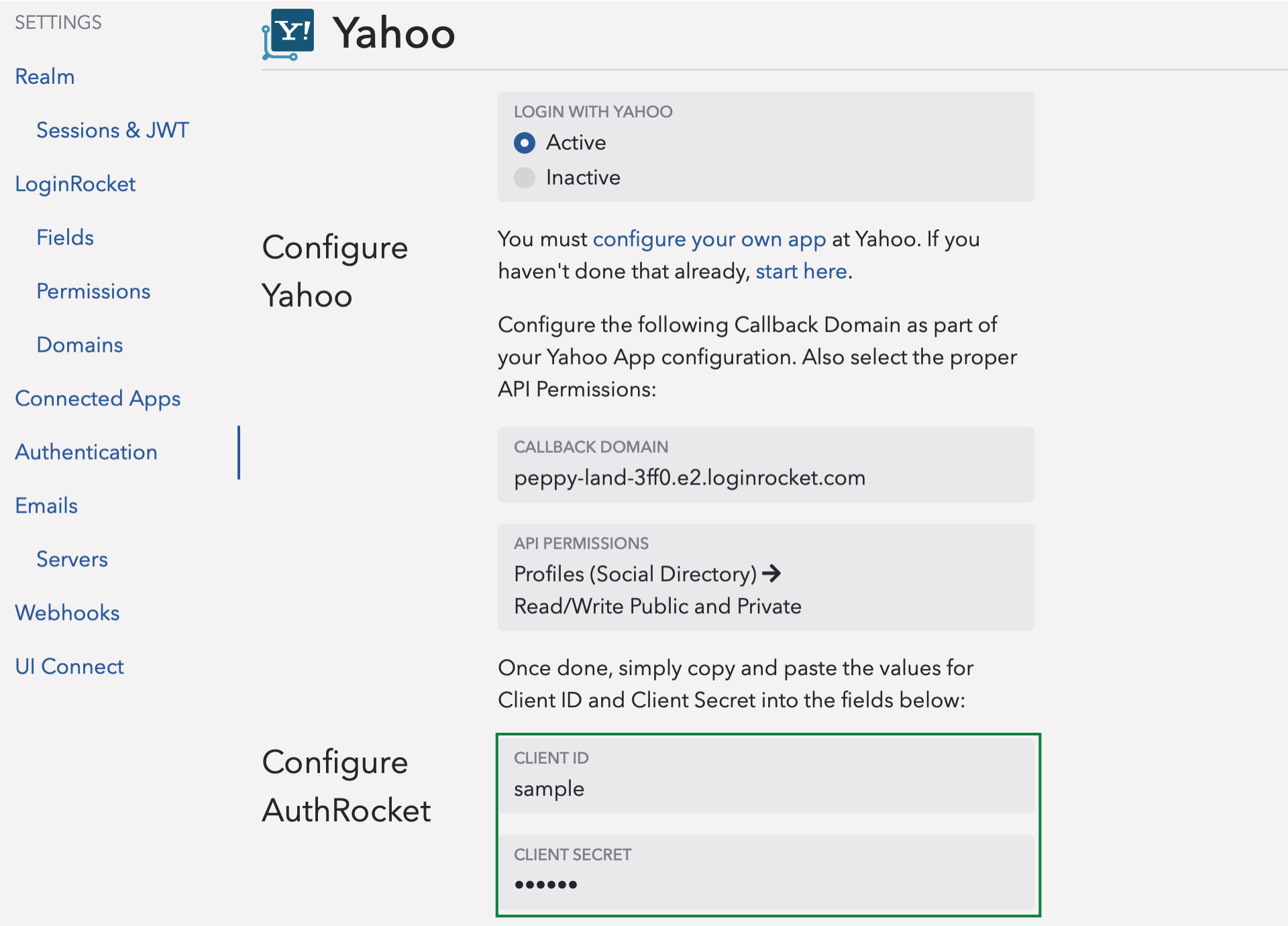Screen dimensions: 1288x926
Task: Go to Webhooks settings
Action: (67, 613)
